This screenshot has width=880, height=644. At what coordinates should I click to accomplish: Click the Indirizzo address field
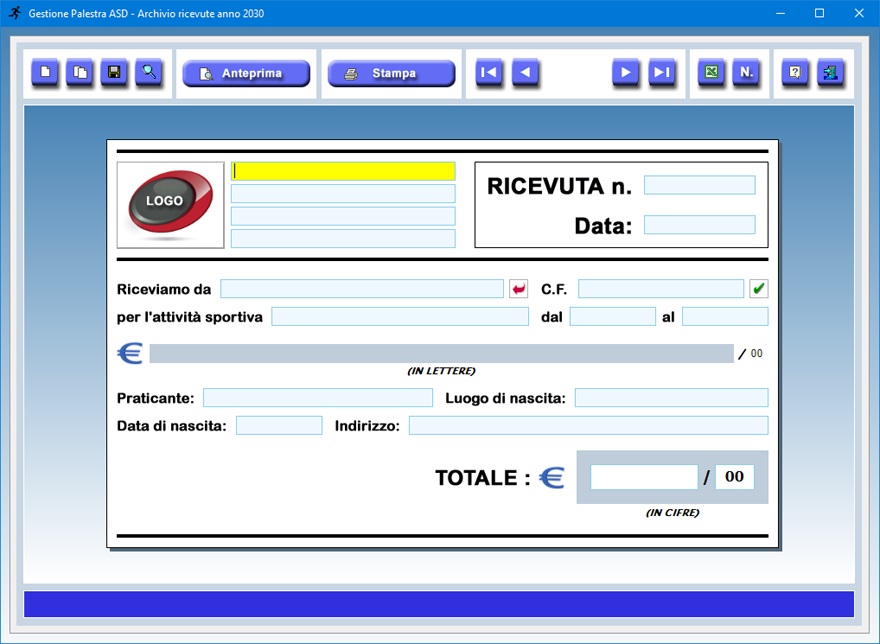[588, 426]
